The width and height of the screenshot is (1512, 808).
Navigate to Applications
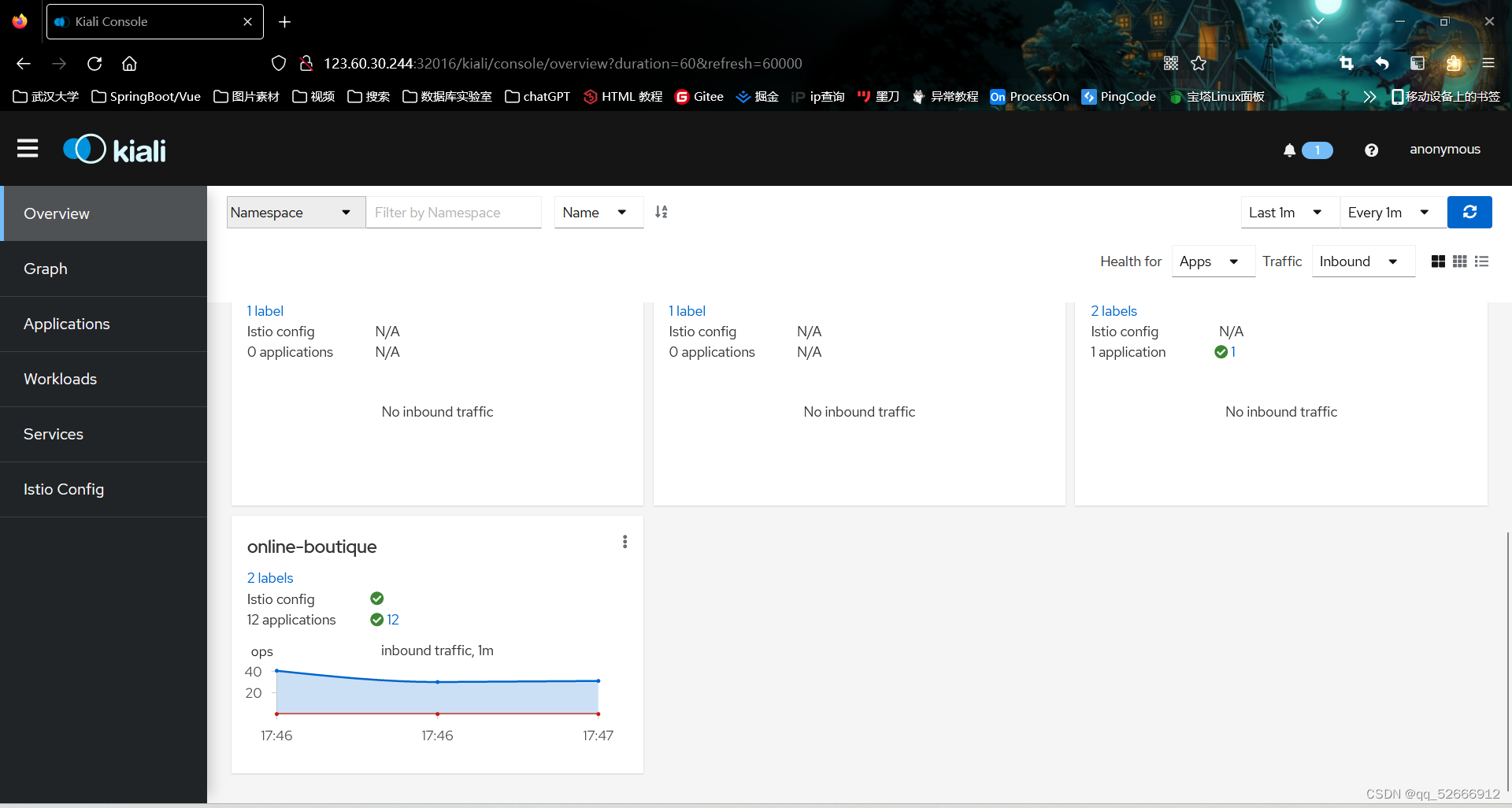pos(104,324)
